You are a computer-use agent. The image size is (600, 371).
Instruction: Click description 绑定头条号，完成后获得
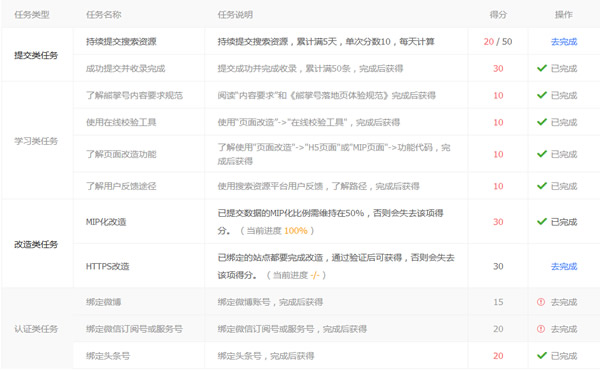click(x=266, y=356)
